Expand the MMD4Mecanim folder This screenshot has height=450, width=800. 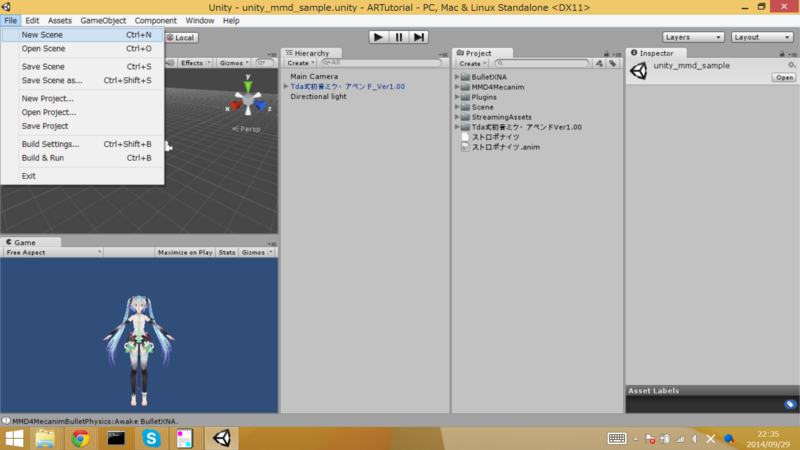pyautogui.click(x=457, y=87)
